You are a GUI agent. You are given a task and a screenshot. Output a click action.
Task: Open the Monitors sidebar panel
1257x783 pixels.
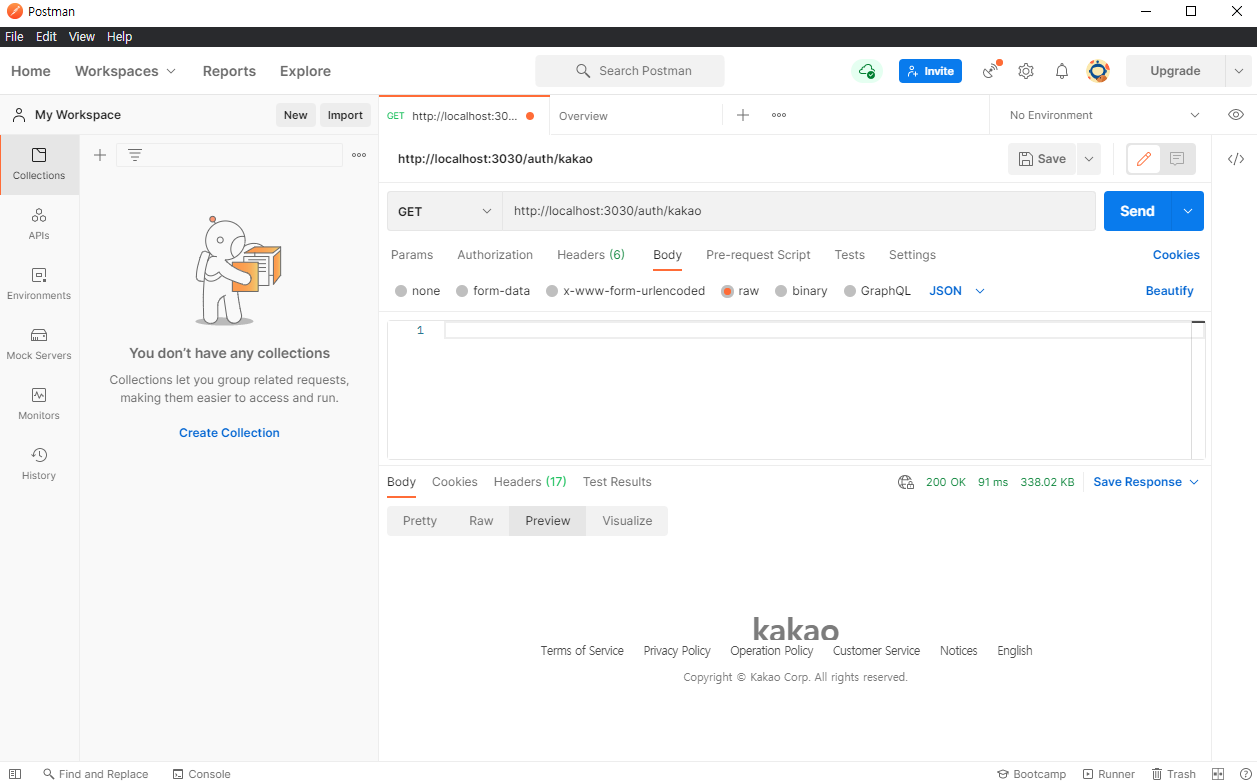[39, 405]
